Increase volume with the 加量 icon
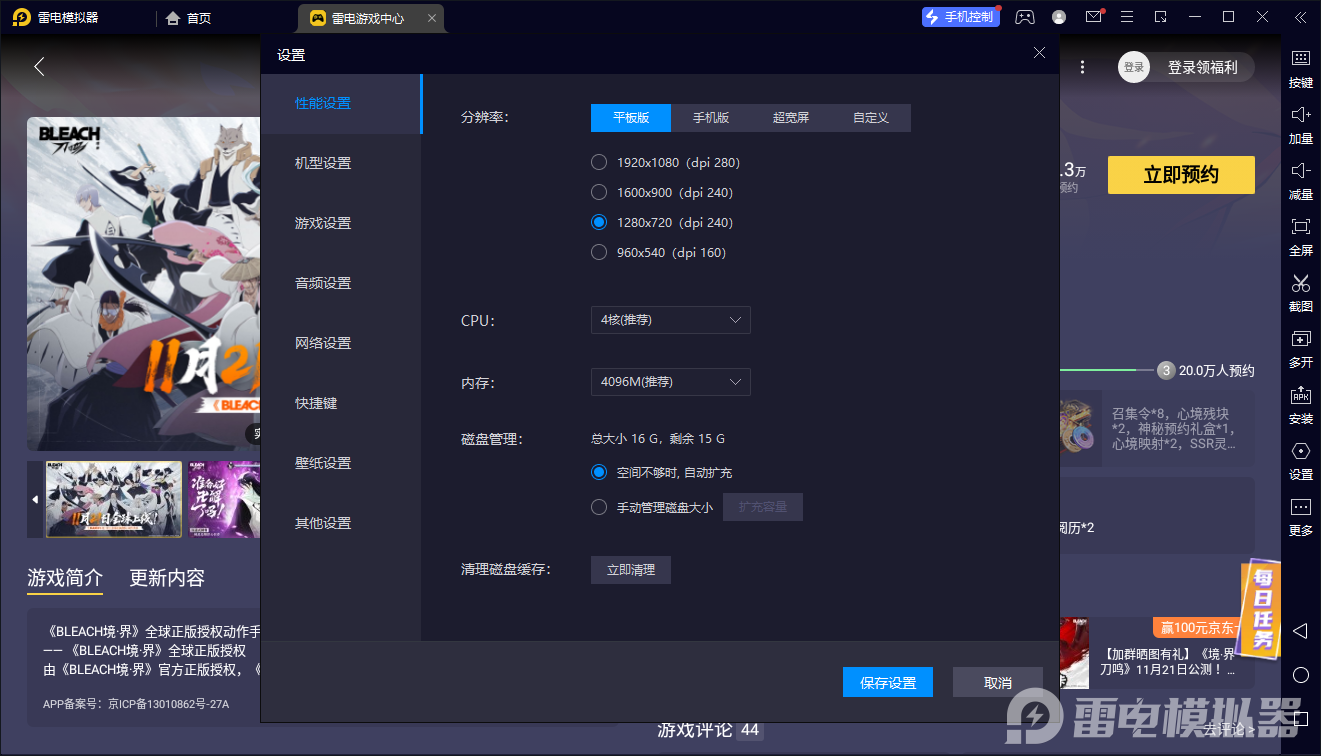Viewport: 1321px width, 756px height. 1300,126
